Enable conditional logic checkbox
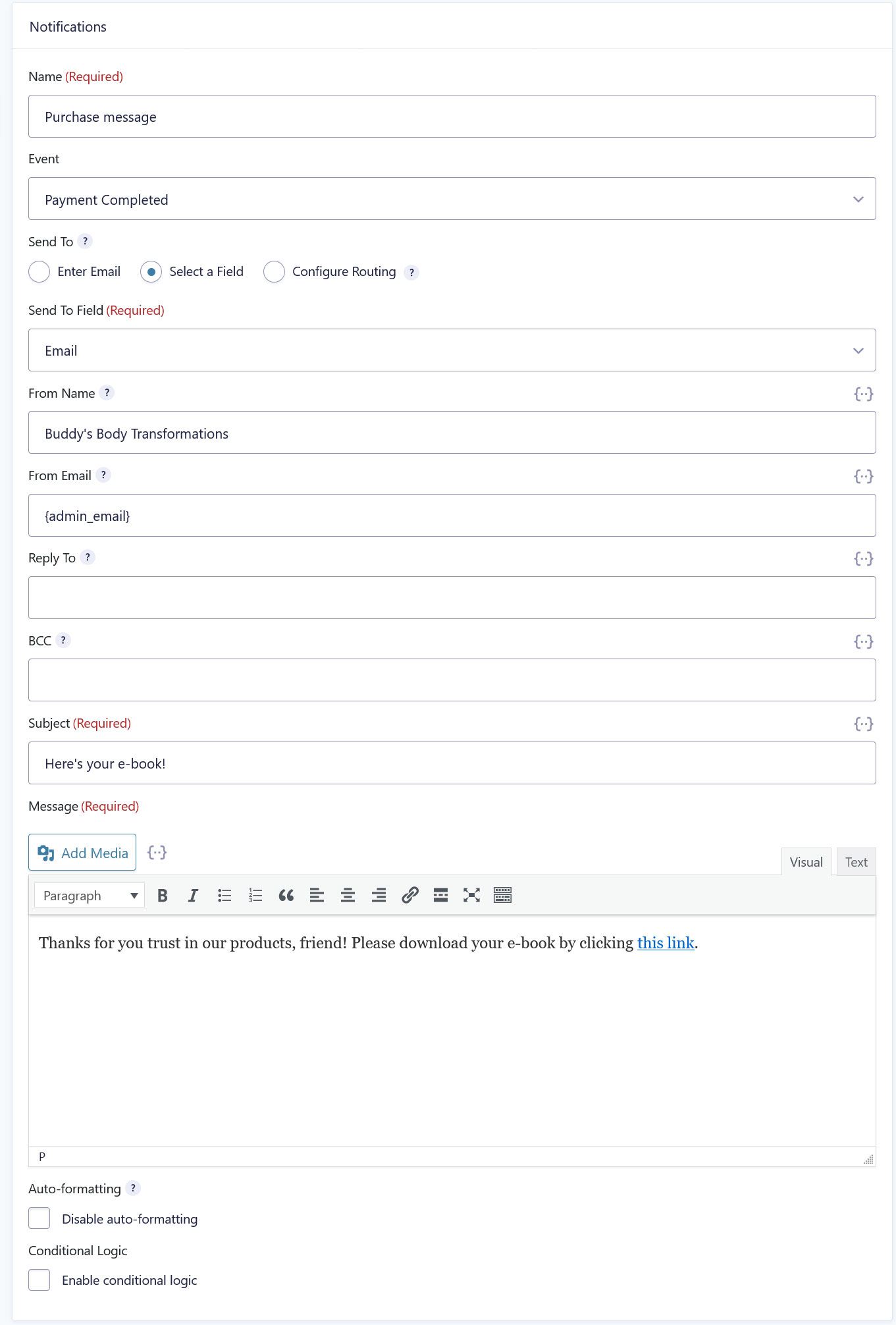The height and width of the screenshot is (1325, 896). click(x=40, y=1280)
